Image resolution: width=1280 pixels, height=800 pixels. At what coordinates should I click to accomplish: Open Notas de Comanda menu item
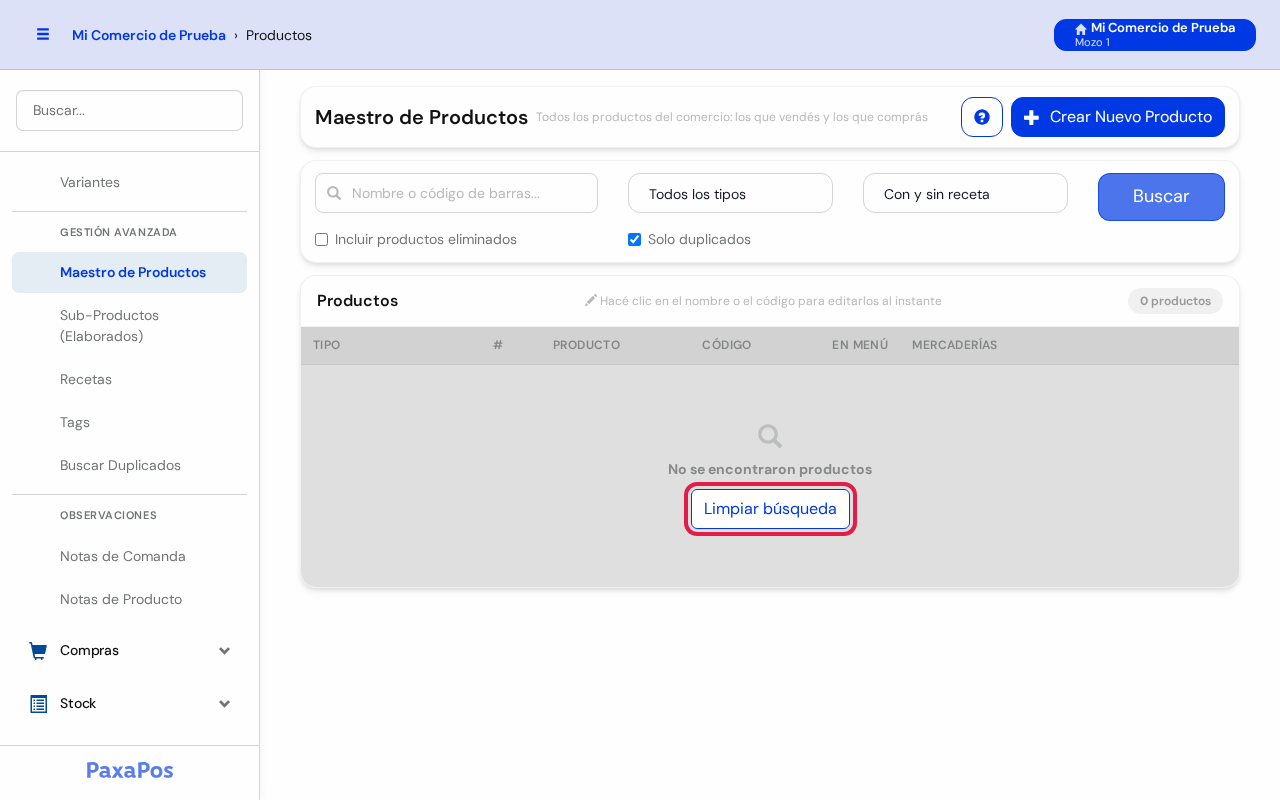(129, 556)
